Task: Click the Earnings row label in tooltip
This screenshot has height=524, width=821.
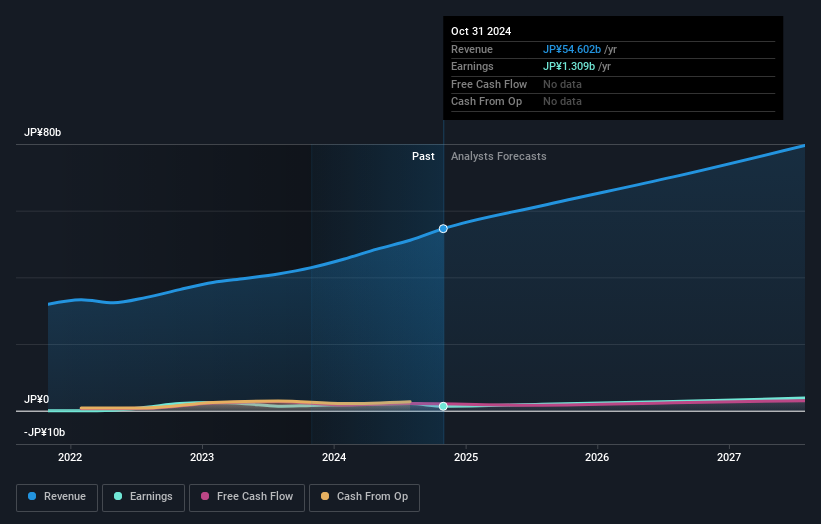Action: (472, 66)
